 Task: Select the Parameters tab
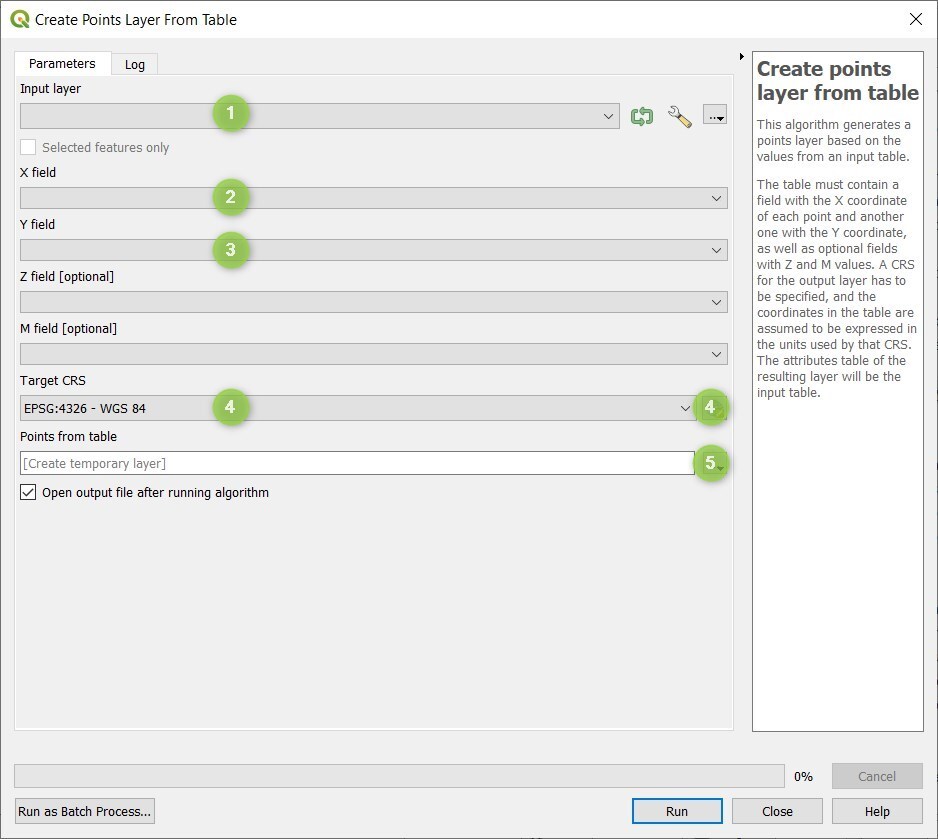pyautogui.click(x=62, y=63)
